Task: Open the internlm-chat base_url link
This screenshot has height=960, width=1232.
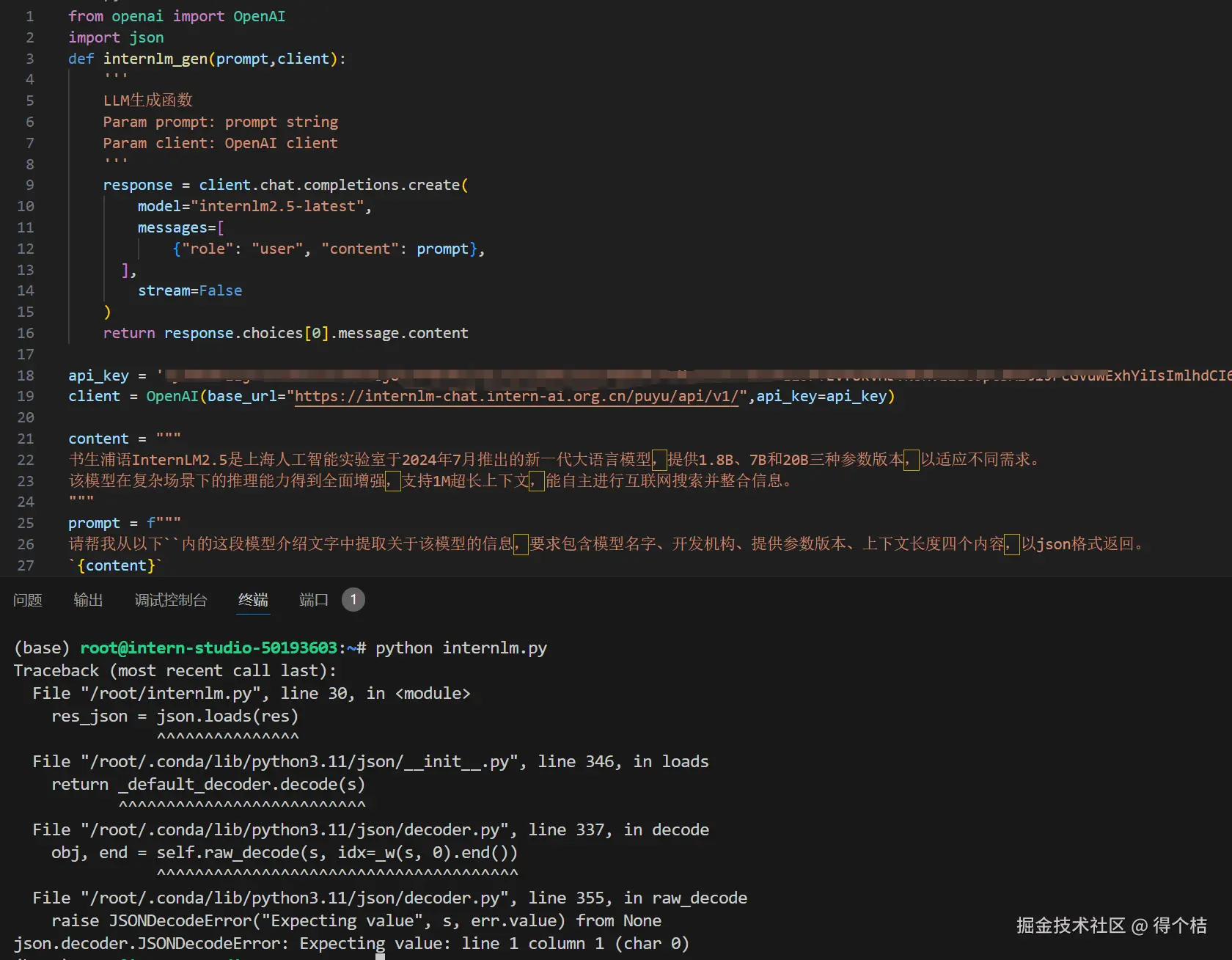Action: [x=516, y=397]
